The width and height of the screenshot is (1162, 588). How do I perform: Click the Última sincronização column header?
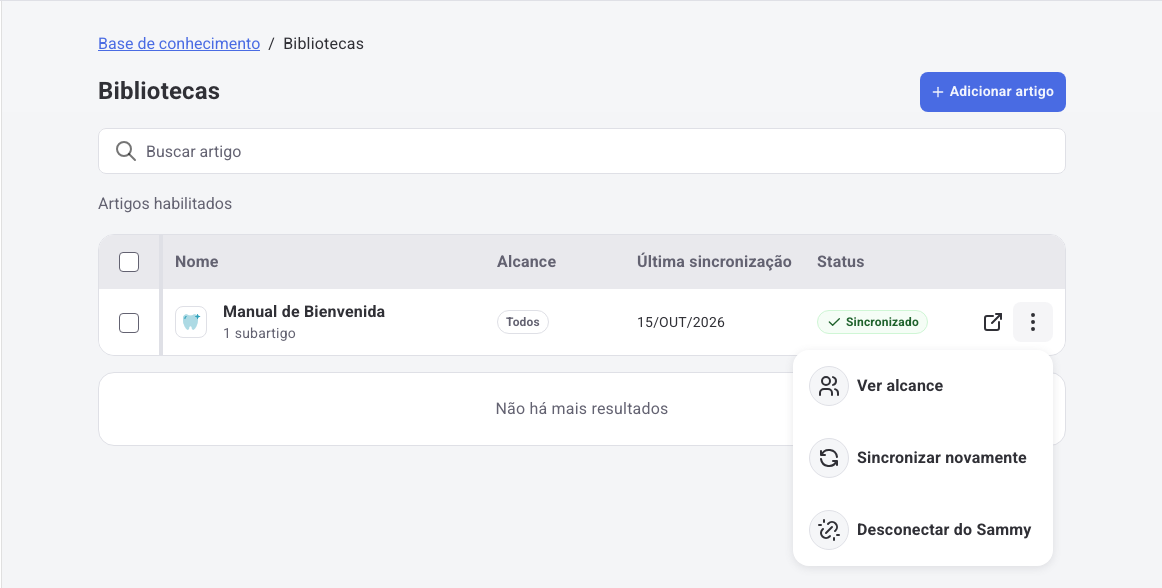click(714, 261)
